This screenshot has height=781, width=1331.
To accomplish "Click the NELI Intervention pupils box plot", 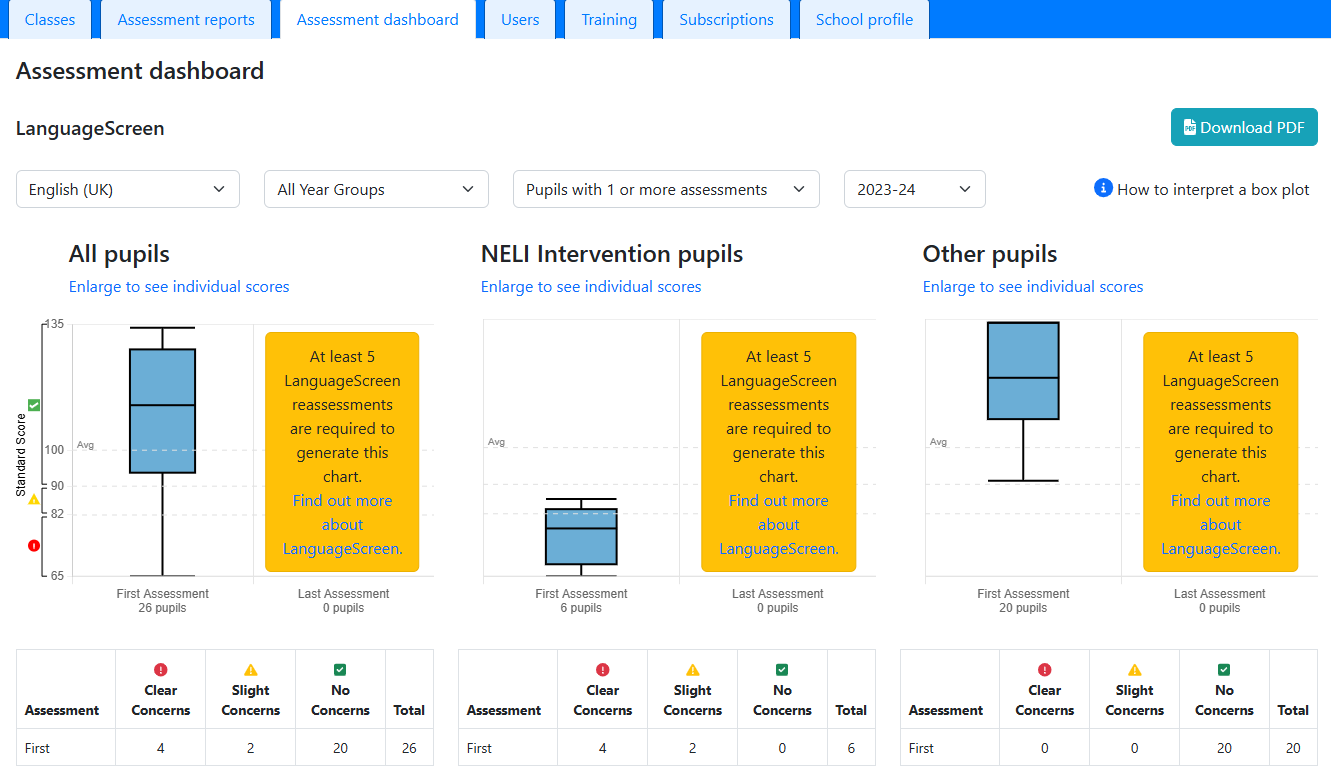I will pyautogui.click(x=581, y=536).
